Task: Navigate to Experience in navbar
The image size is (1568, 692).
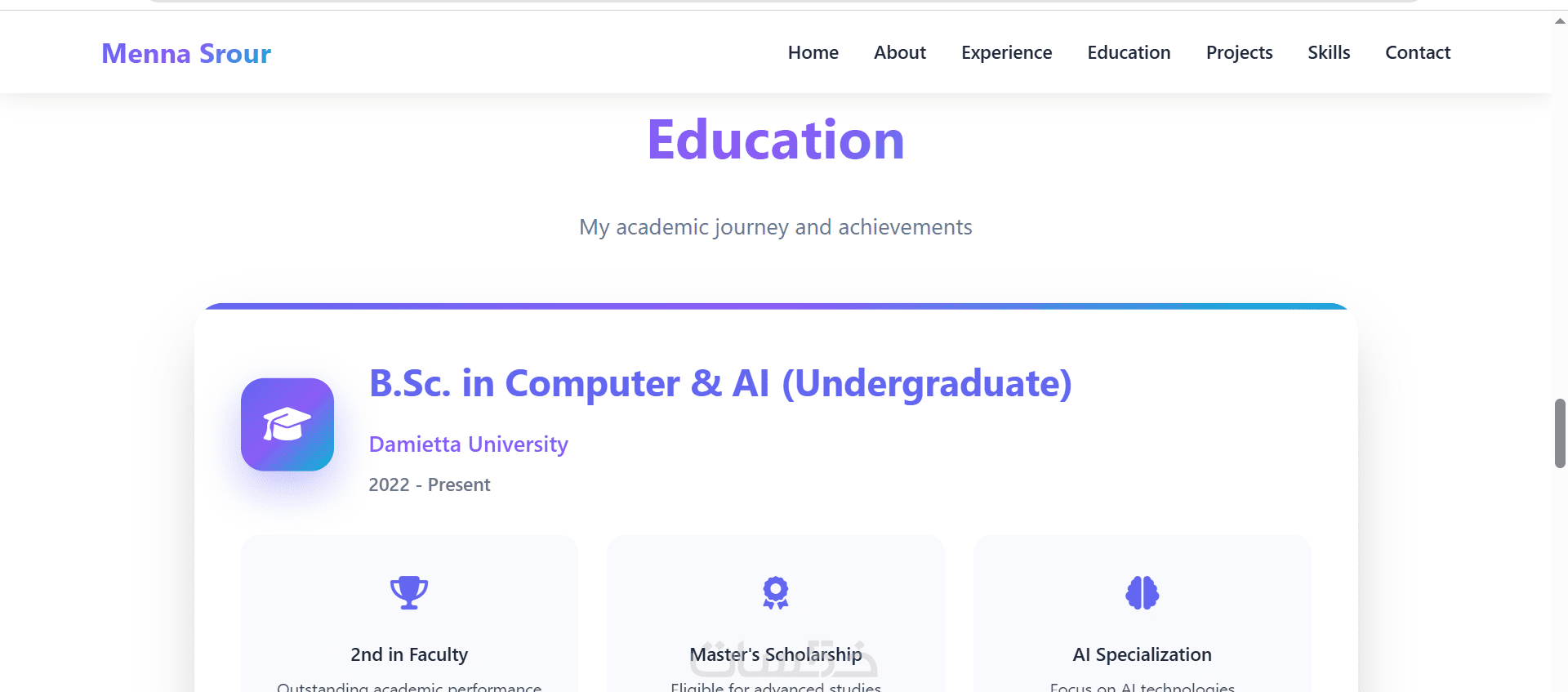Action: (1006, 52)
